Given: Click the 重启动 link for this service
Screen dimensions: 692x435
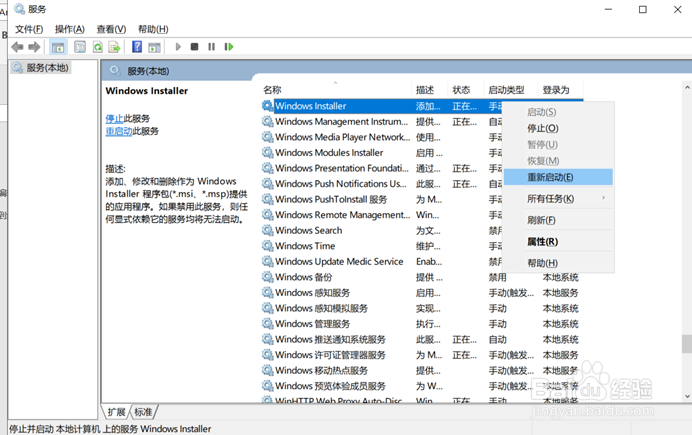Looking at the screenshot, I should point(119,131).
